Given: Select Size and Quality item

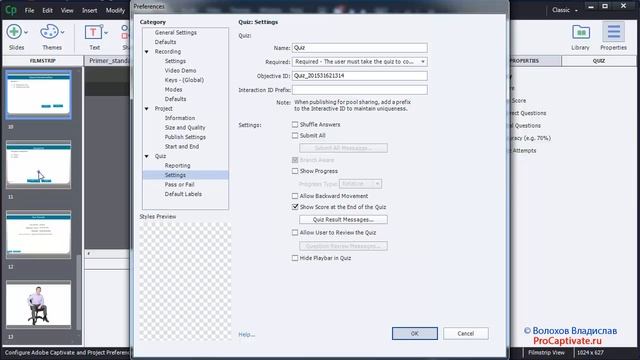Looking at the screenshot, I should [x=185, y=128].
